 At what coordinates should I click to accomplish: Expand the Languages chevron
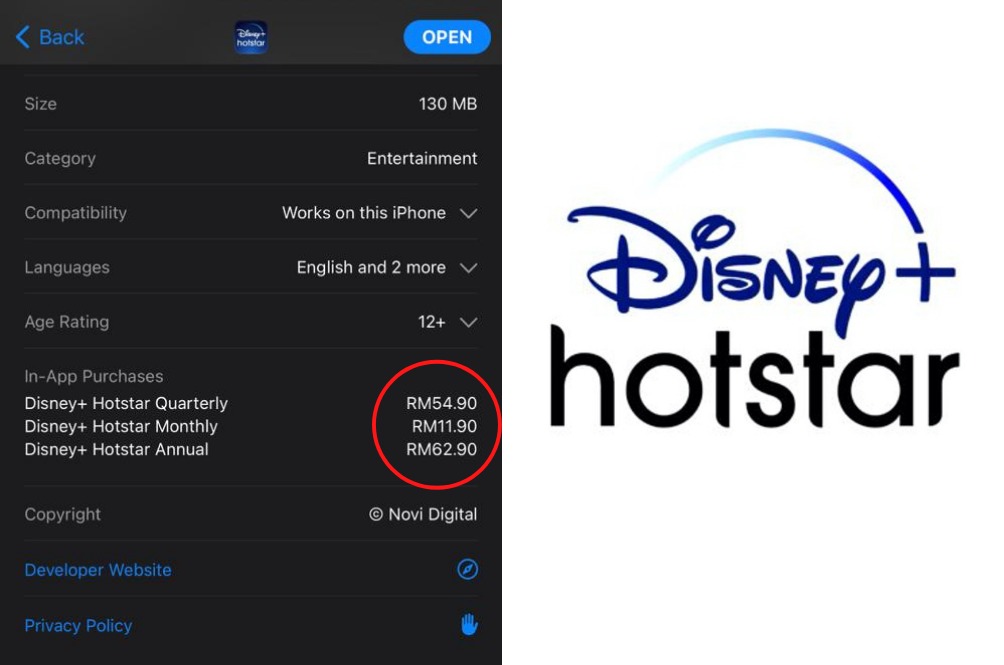pos(469,268)
